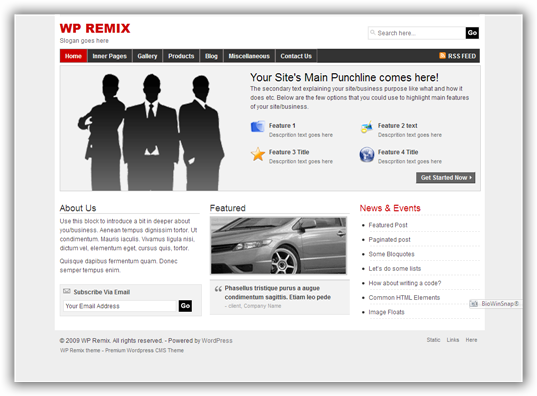Screen dimensions: 537x396
Task: Click the Links footer link
Action: [x=453, y=340]
